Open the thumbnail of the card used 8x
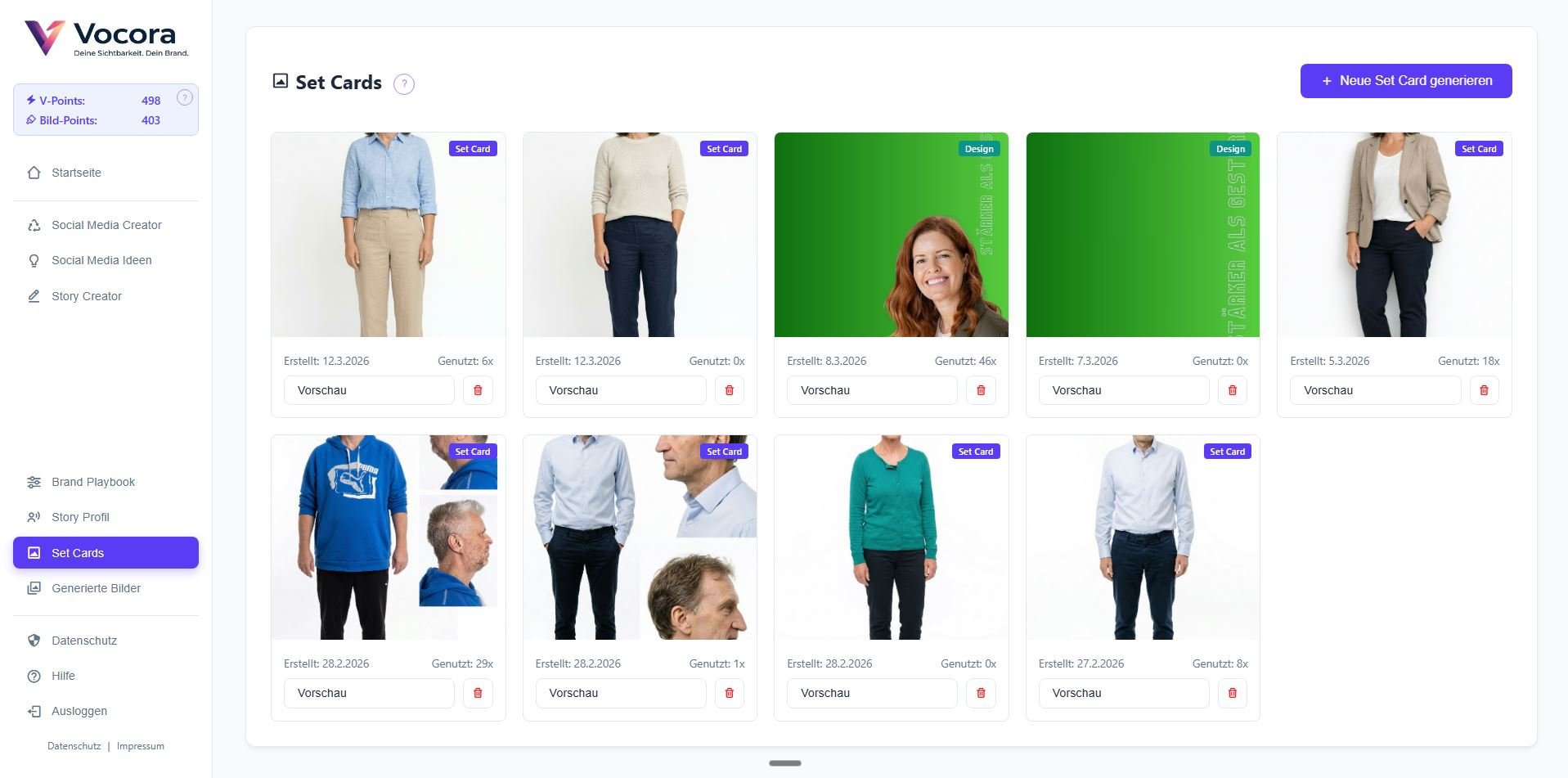1568x778 pixels. (x=1143, y=537)
